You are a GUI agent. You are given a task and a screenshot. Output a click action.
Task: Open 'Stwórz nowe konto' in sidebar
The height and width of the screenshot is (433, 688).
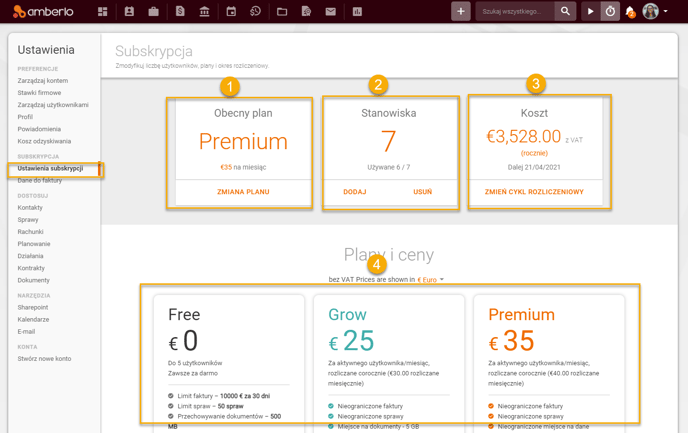click(x=44, y=359)
